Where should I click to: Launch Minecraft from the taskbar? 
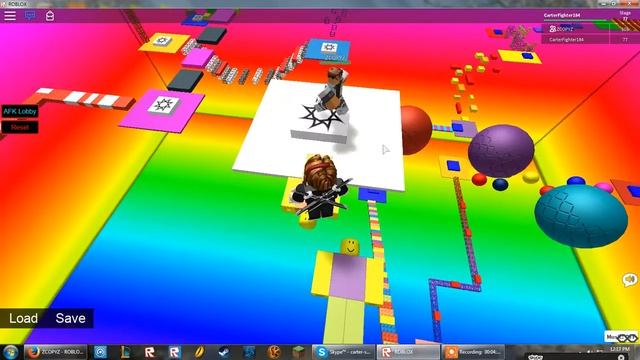(x=298, y=352)
